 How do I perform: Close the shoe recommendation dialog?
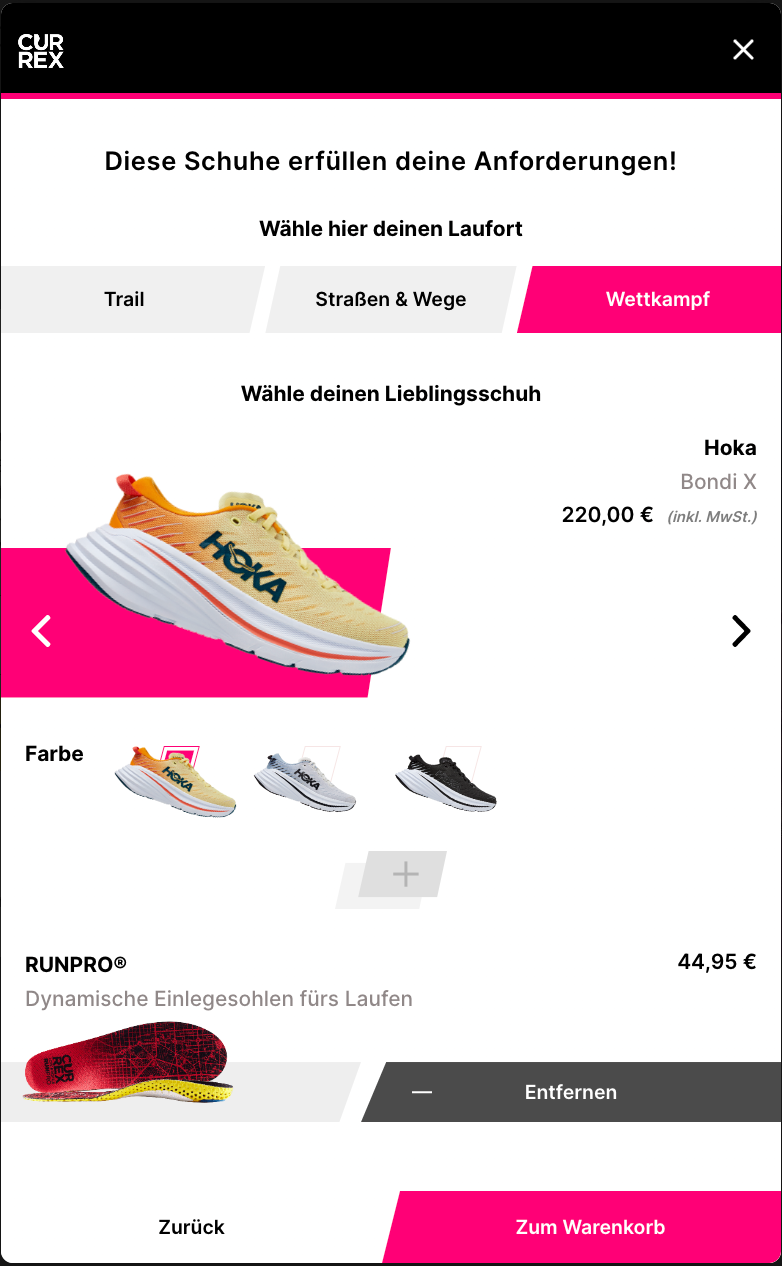click(743, 50)
